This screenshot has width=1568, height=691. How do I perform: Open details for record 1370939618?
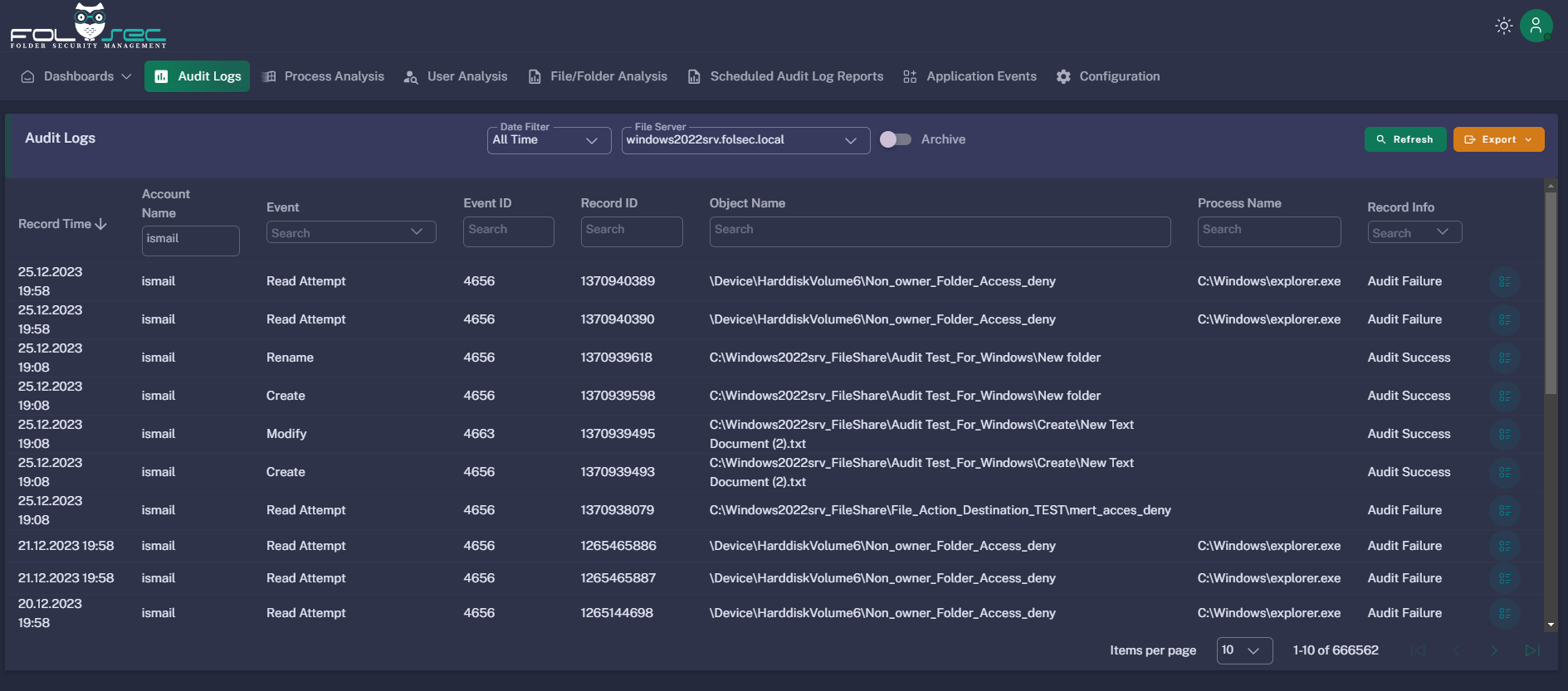tap(1504, 358)
